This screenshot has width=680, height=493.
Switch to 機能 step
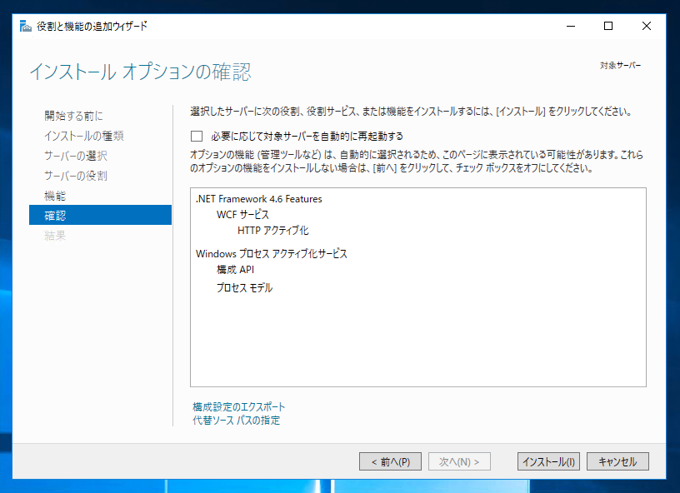(55, 196)
